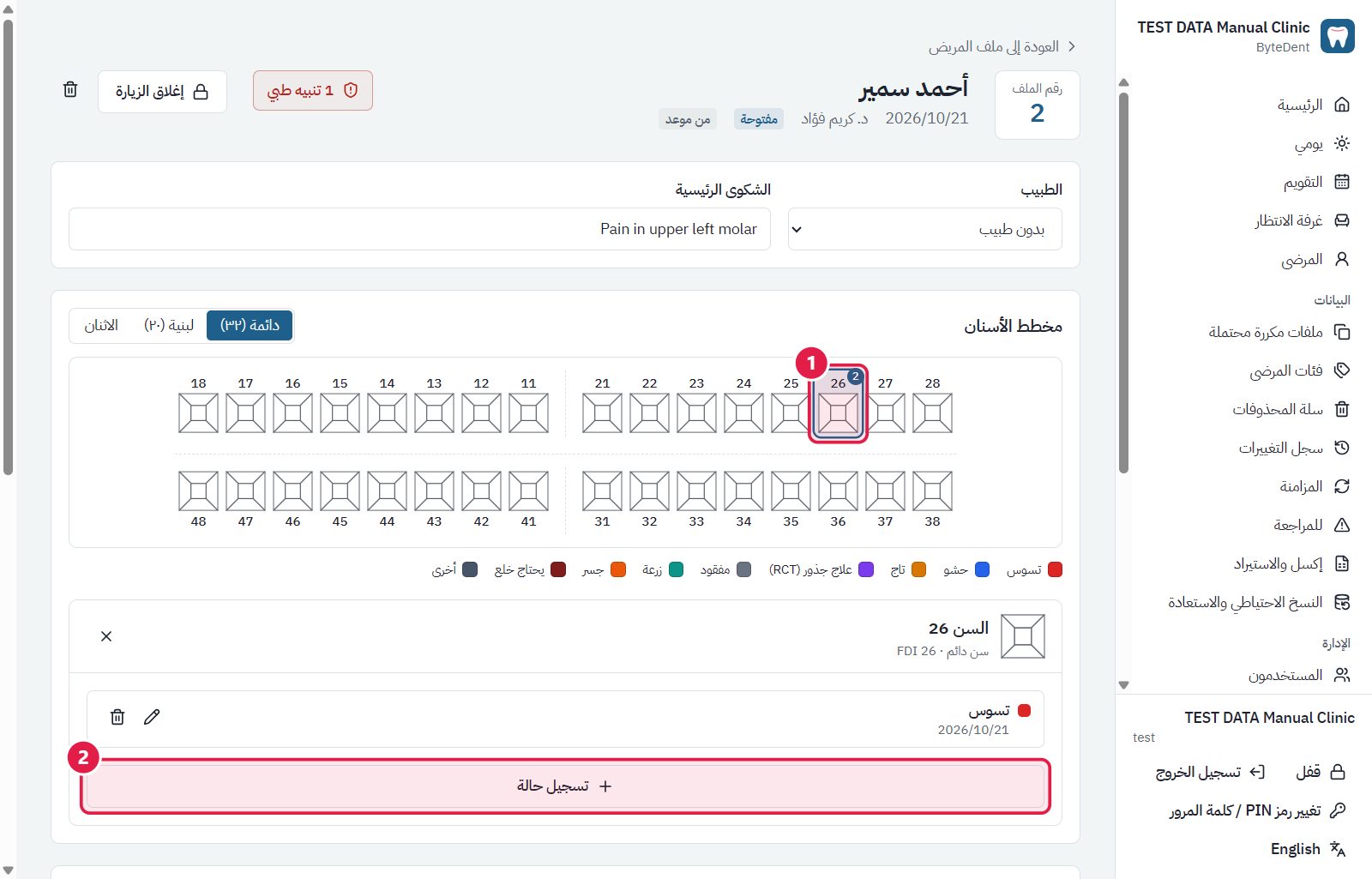Click the red تسوس legend swatch
The height and width of the screenshot is (879, 1372).
[x=1056, y=569]
